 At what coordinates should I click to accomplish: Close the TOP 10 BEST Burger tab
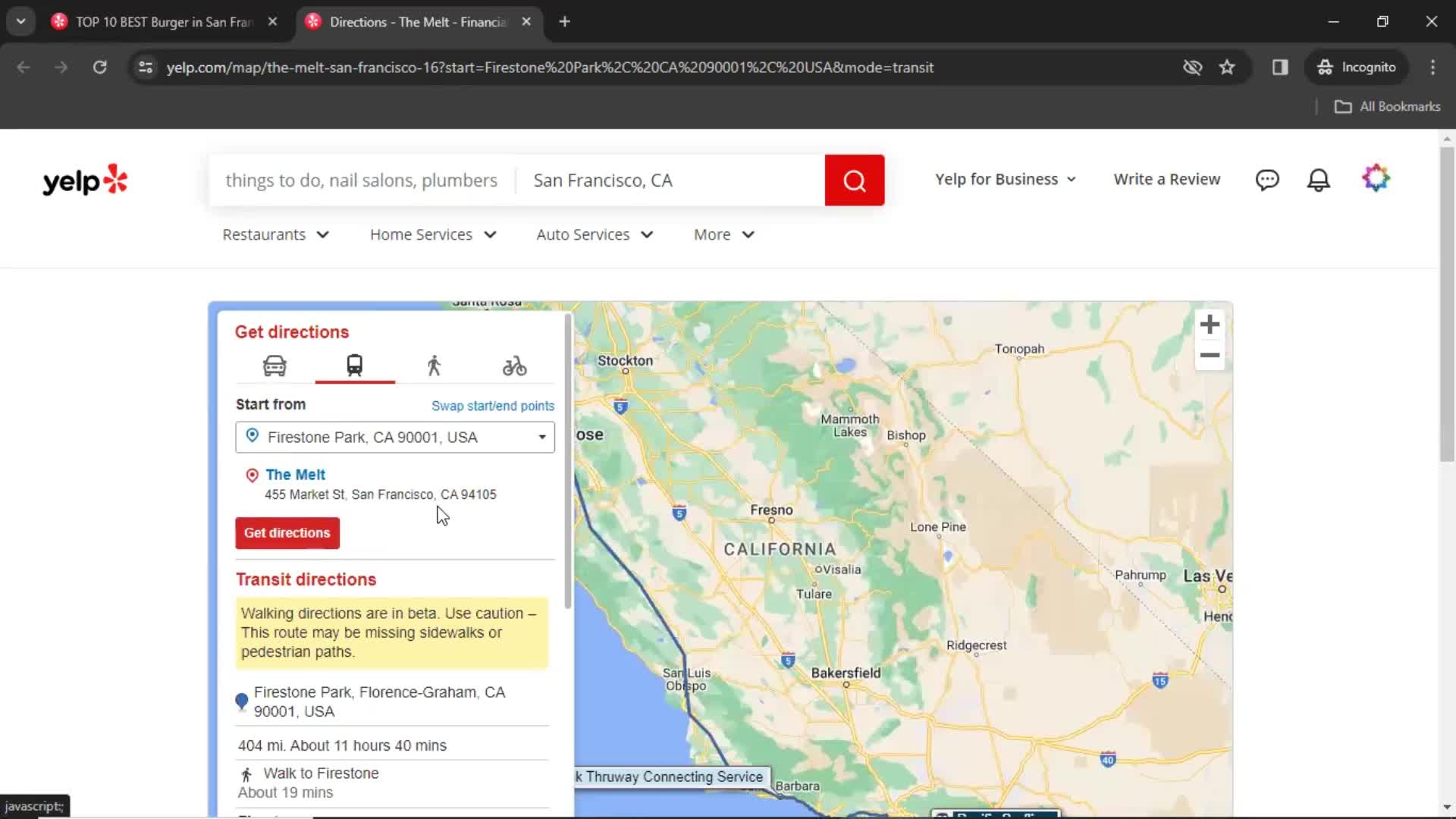(272, 22)
